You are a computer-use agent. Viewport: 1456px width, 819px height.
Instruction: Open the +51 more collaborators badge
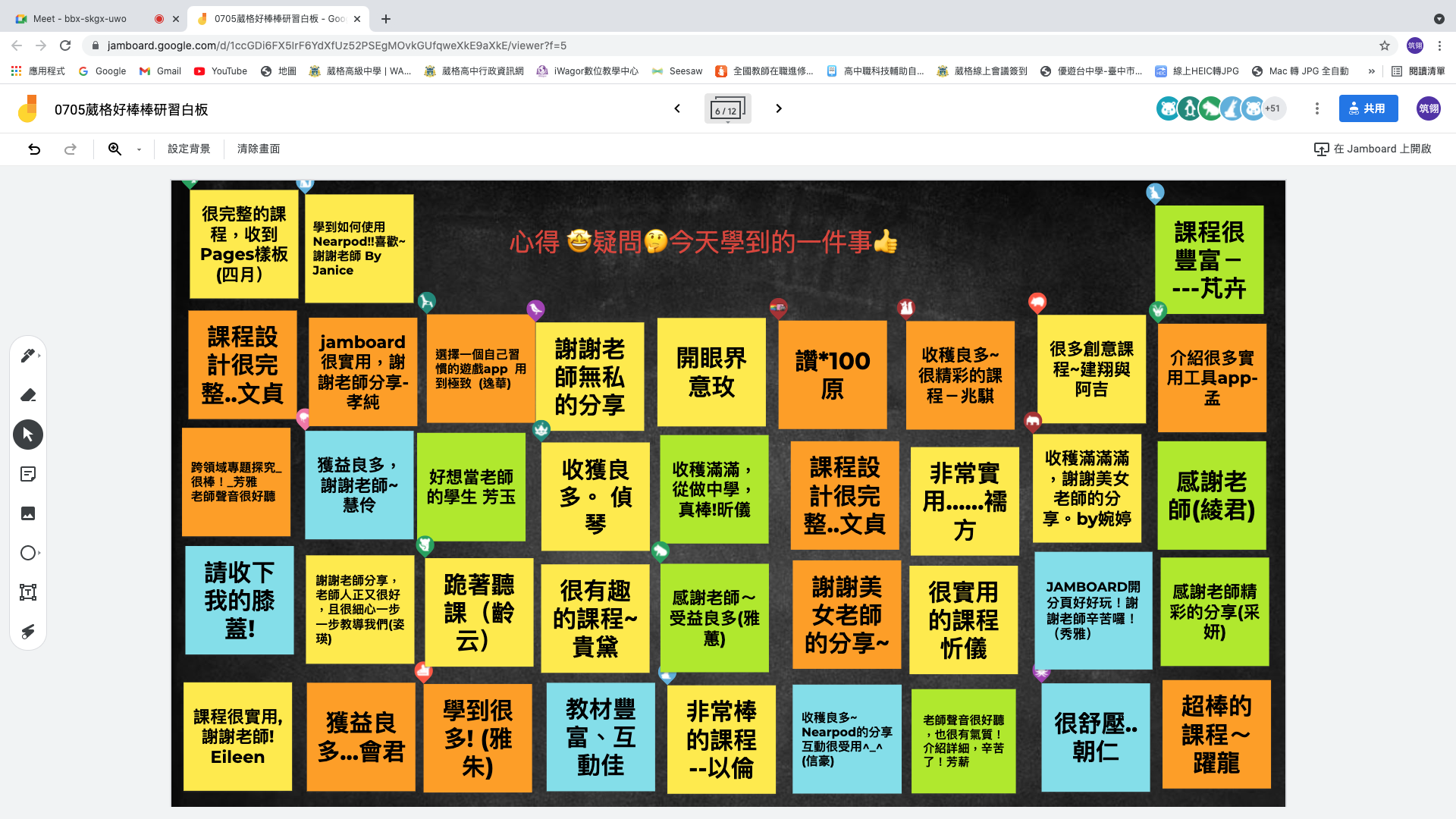pyautogui.click(x=1272, y=108)
